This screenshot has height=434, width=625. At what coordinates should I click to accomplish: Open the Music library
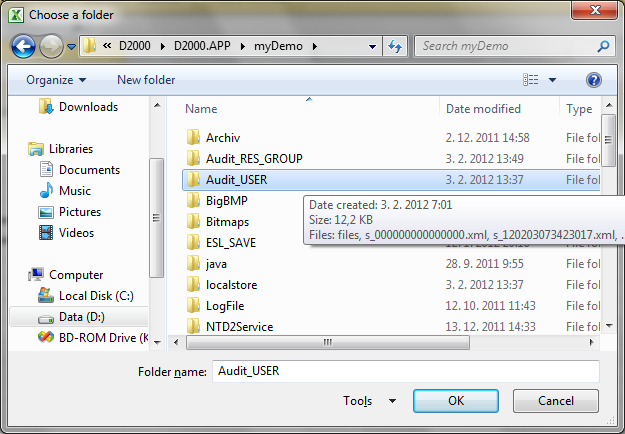tap(74, 191)
